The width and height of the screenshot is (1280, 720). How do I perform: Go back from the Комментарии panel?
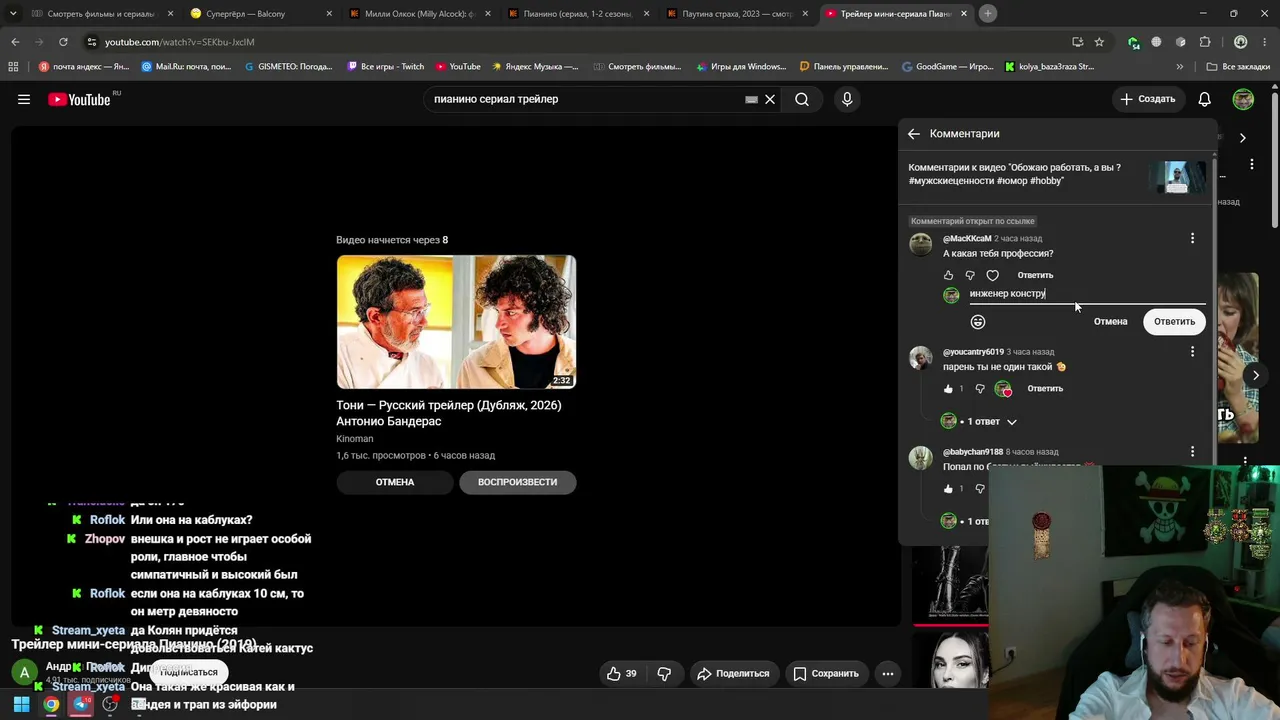click(913, 134)
